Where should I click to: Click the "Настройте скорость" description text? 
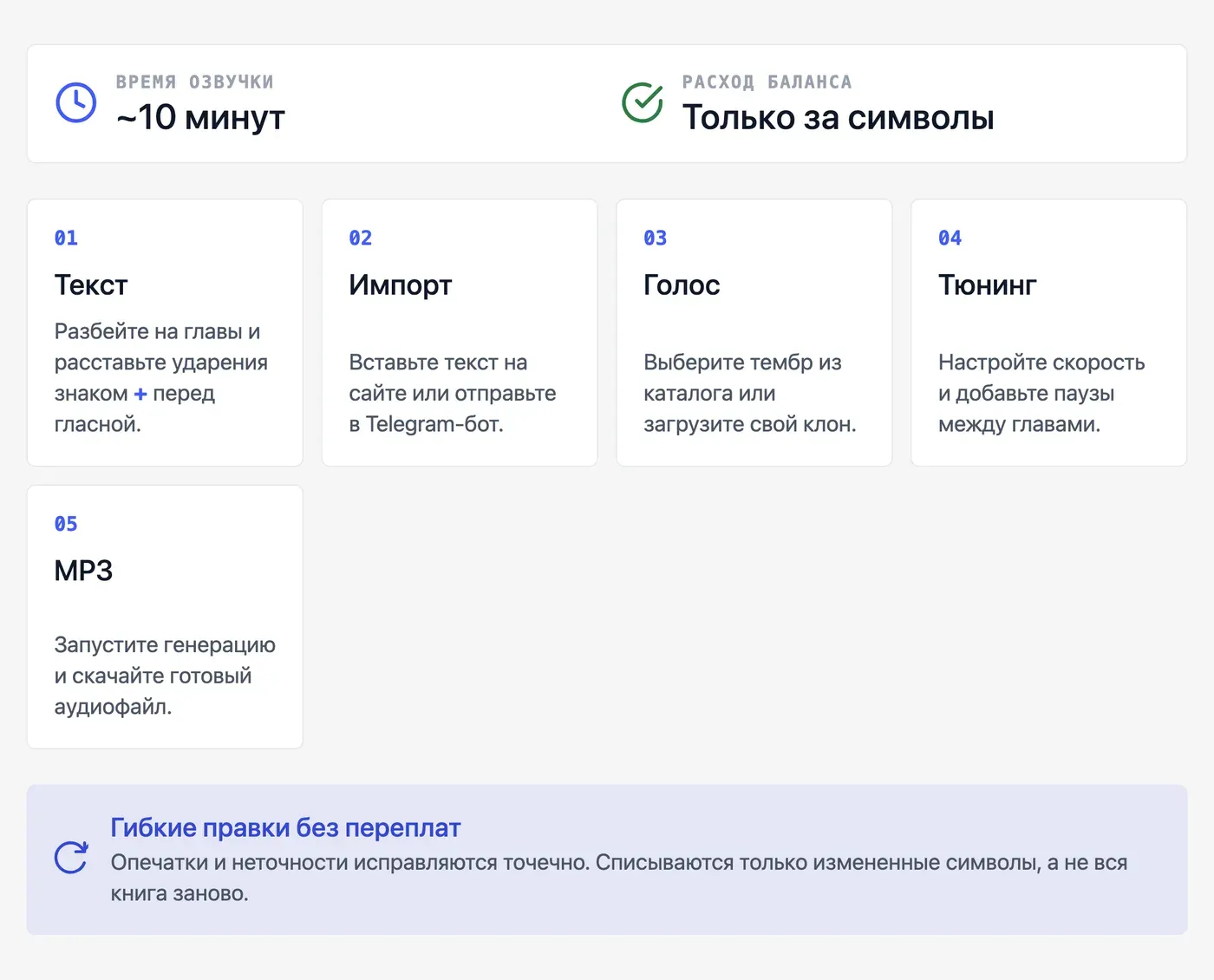coord(1041,394)
